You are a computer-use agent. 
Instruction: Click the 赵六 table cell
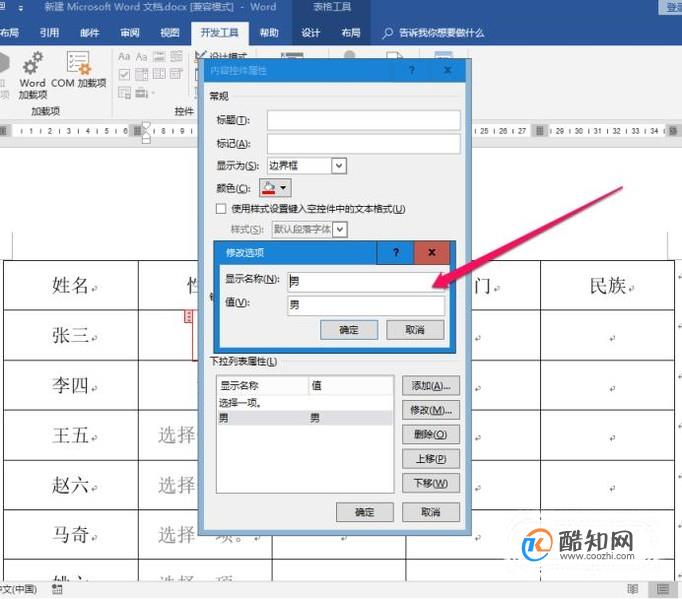[71, 485]
